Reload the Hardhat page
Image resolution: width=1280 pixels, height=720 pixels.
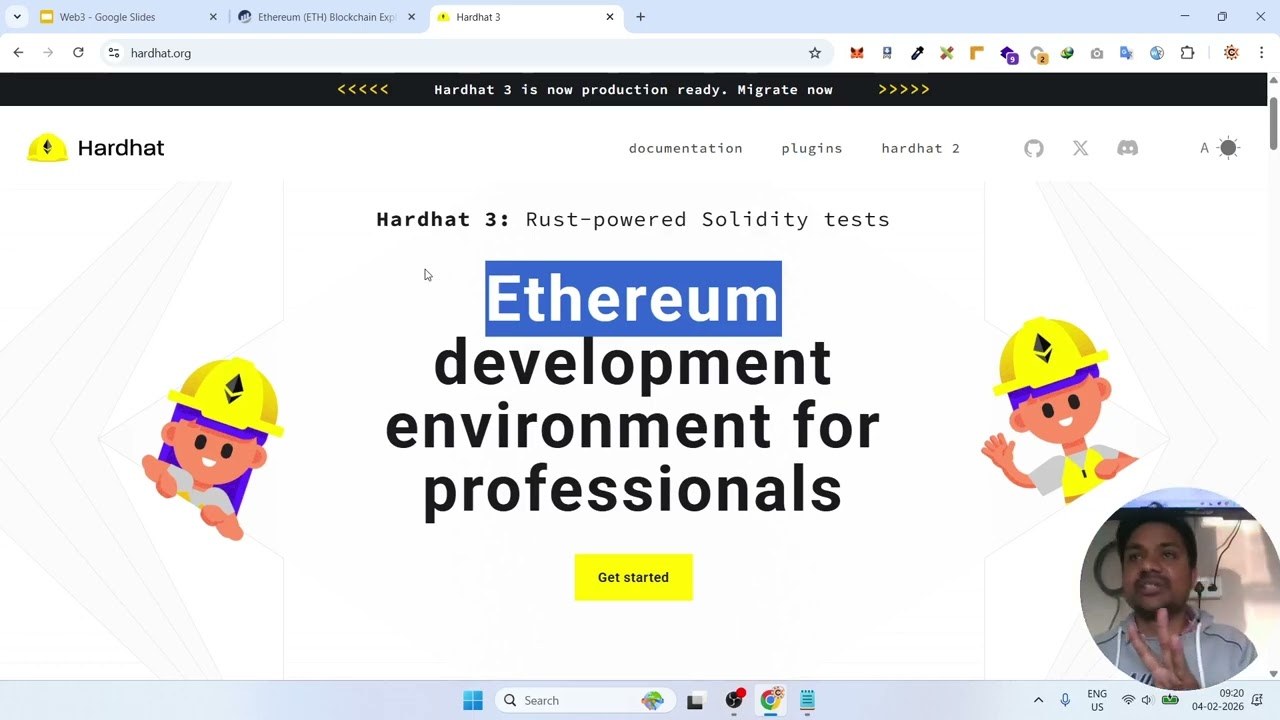78,53
